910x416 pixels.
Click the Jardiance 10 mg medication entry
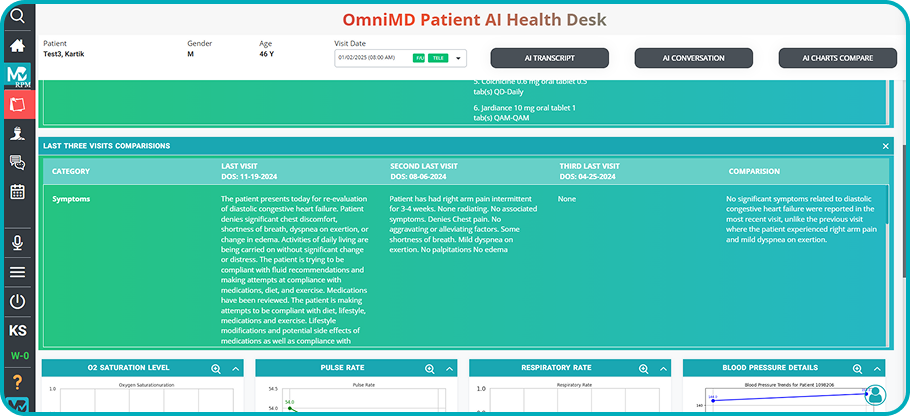(x=525, y=113)
